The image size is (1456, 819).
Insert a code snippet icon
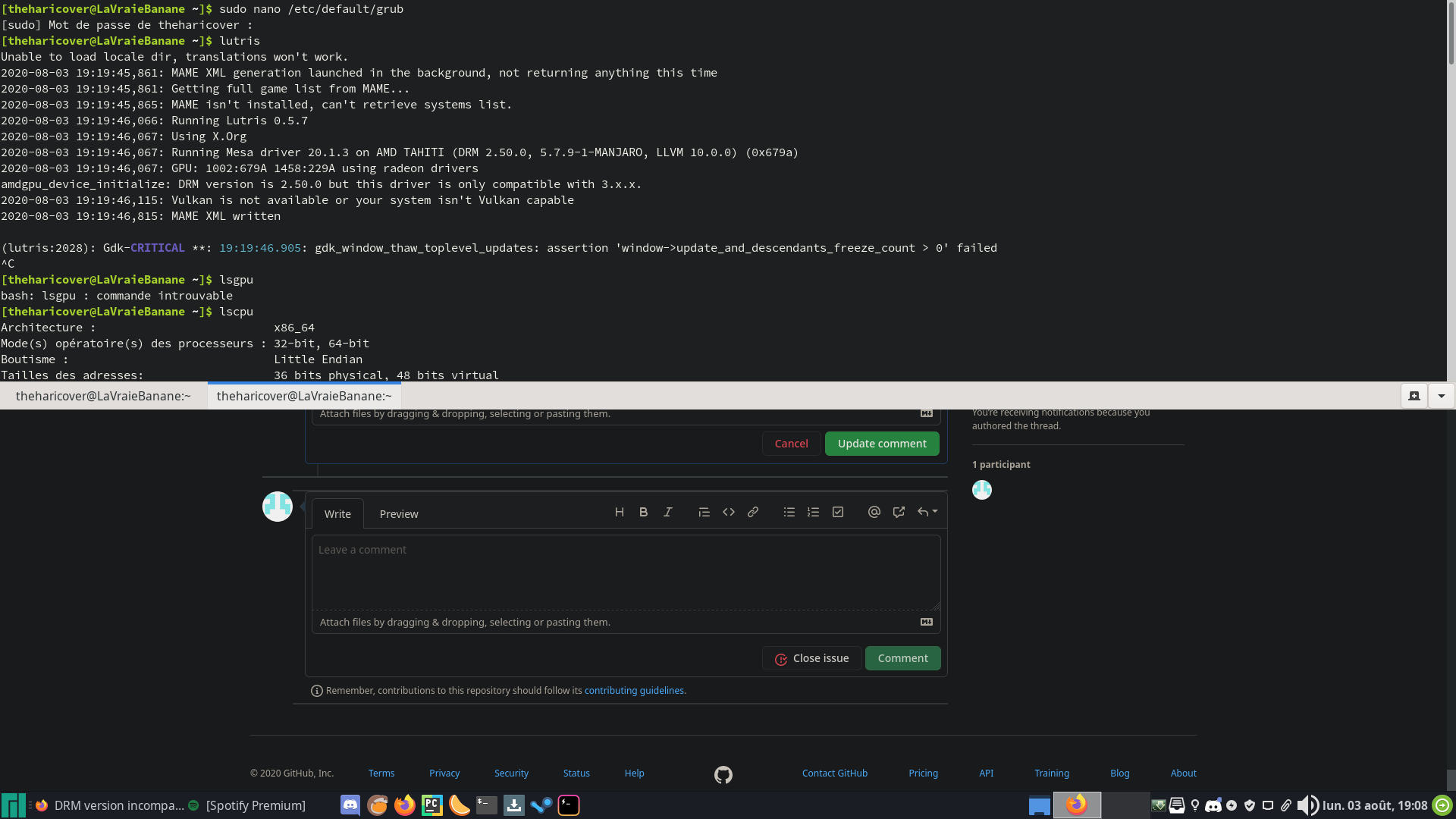(729, 513)
